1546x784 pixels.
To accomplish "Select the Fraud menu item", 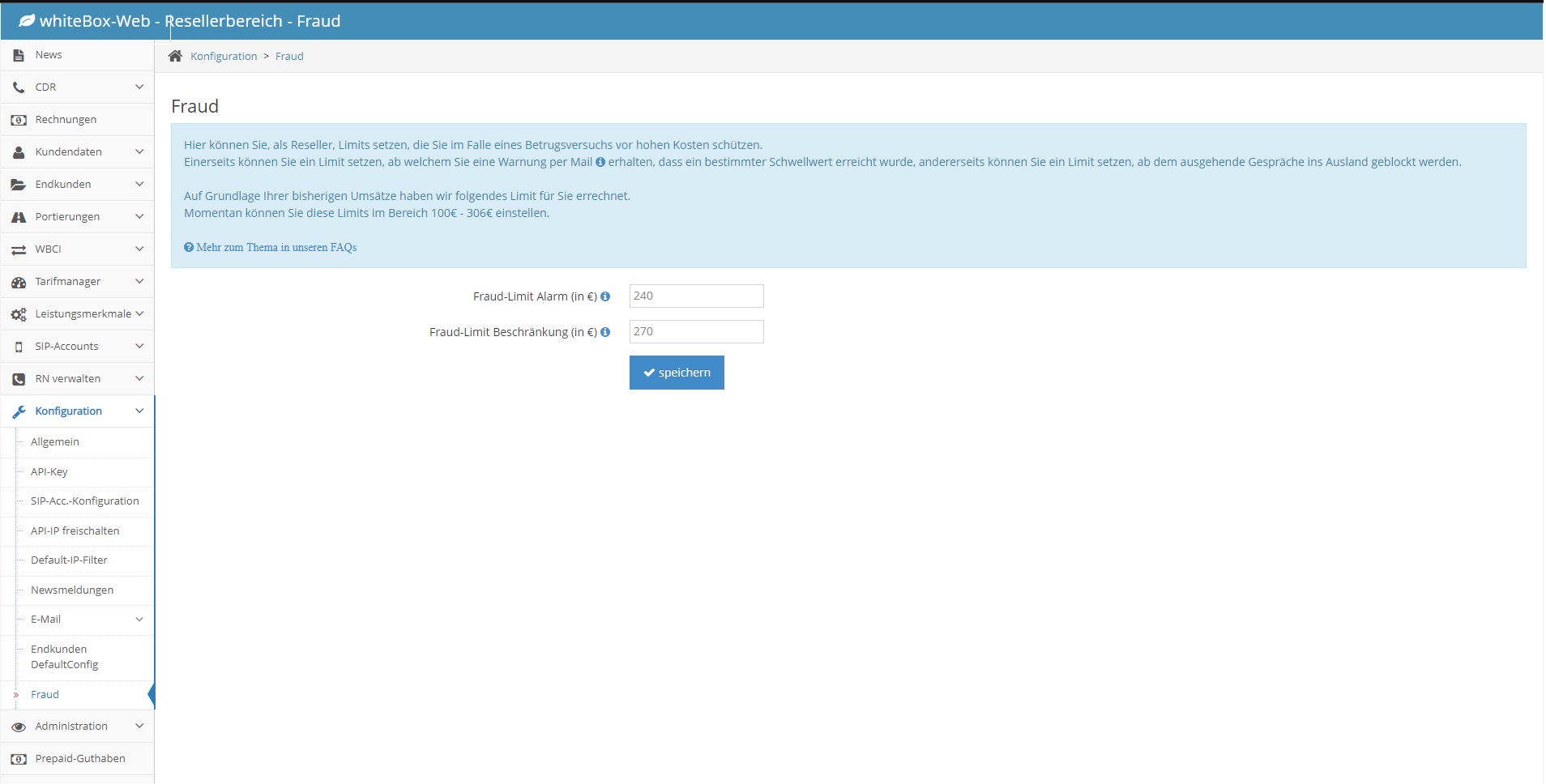I will click(x=44, y=694).
